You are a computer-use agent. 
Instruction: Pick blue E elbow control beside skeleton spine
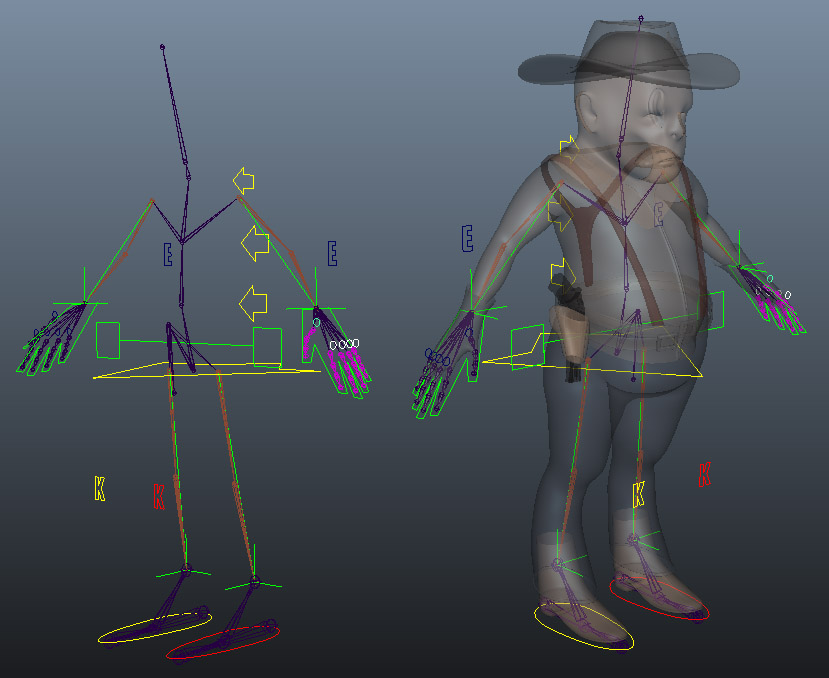click(168, 254)
